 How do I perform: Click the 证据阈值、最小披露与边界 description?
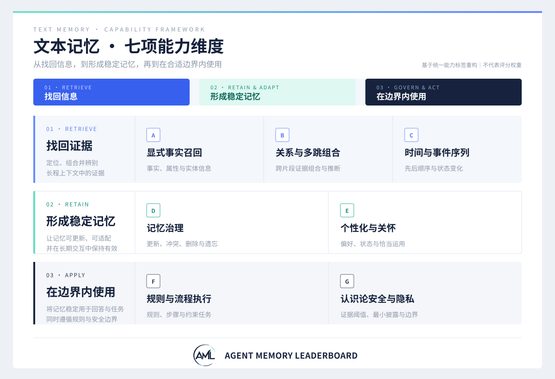coord(379,315)
